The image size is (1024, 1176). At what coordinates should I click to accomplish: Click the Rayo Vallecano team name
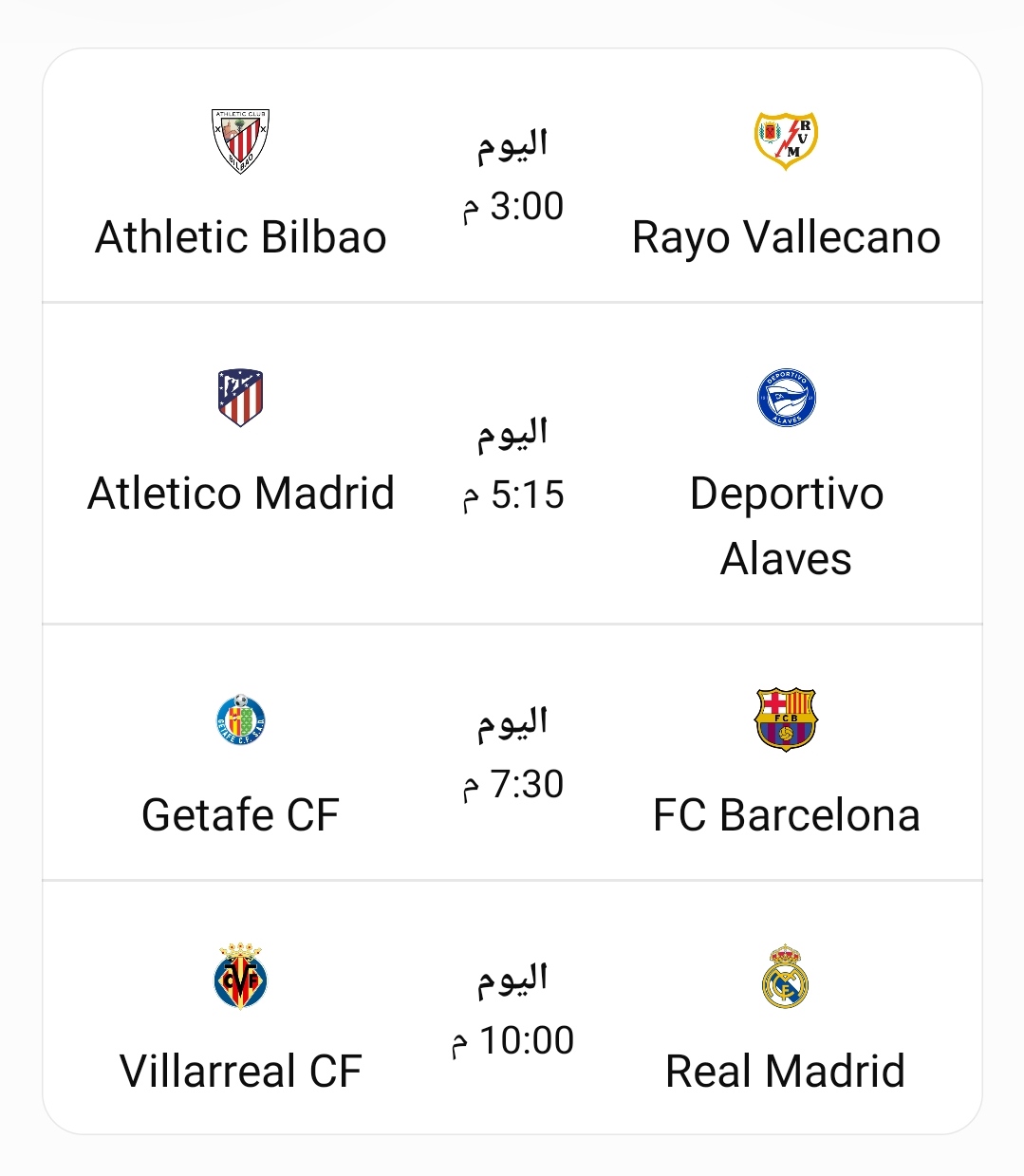pos(787,237)
